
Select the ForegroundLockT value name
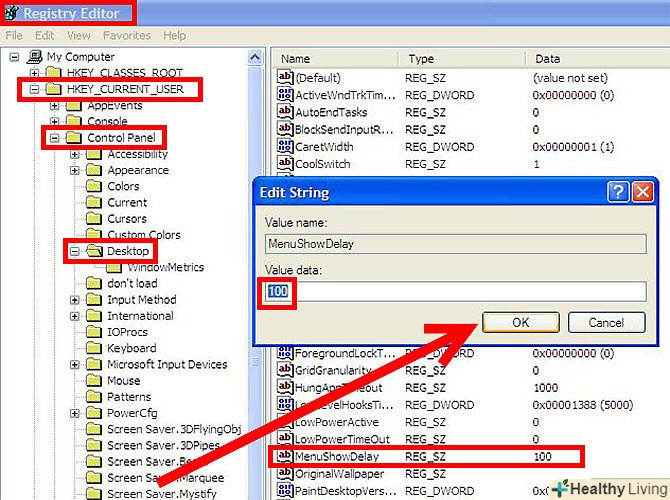[x=345, y=353]
